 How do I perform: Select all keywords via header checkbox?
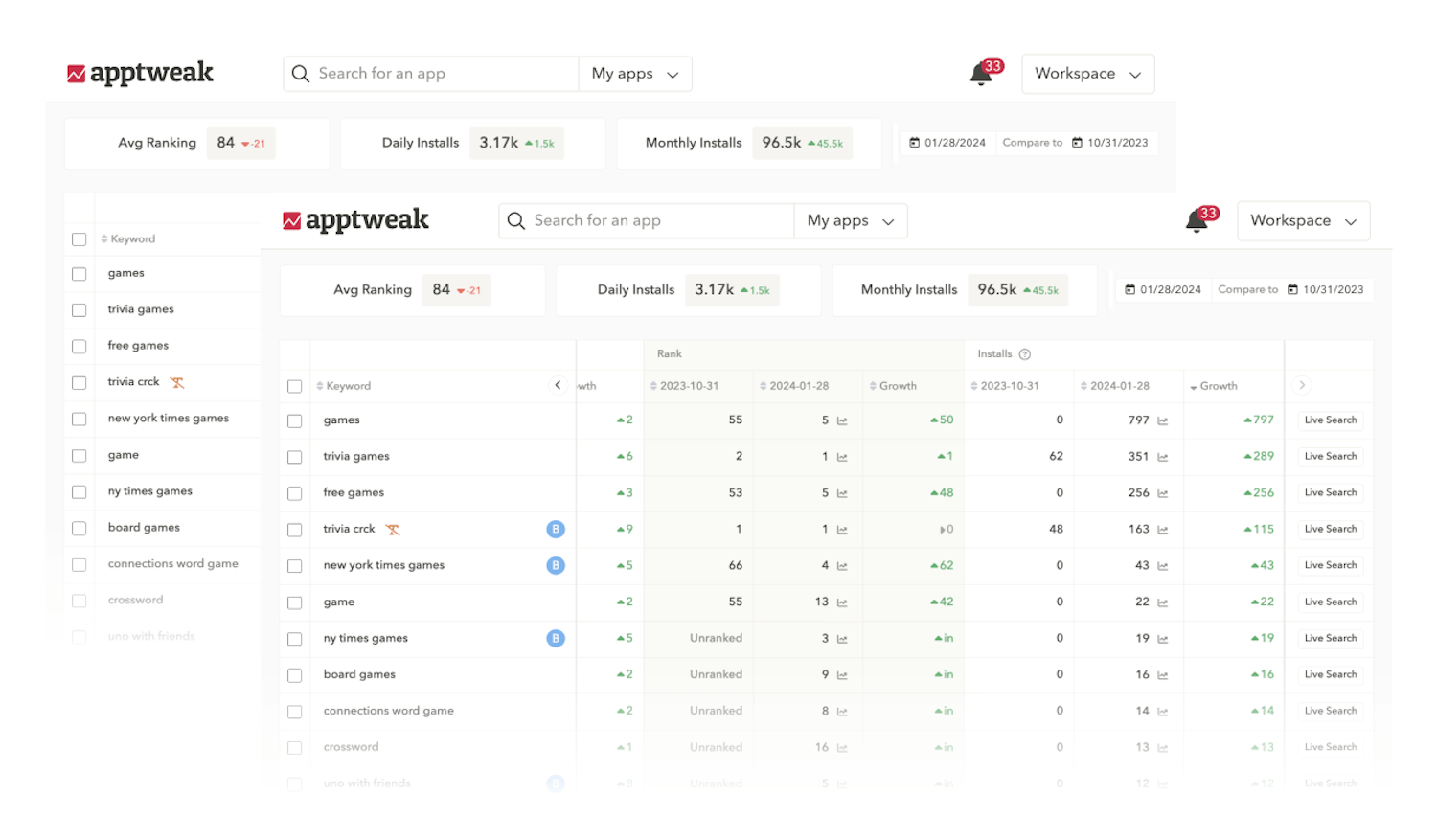[x=295, y=385]
